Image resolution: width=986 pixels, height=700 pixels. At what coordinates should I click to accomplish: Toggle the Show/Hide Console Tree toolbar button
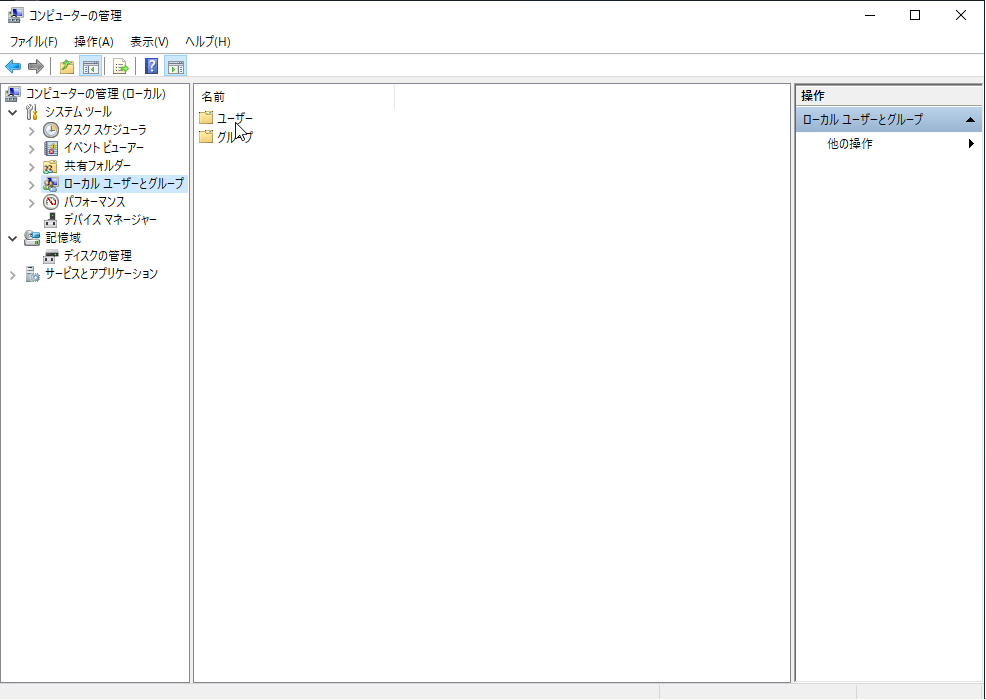coord(90,67)
